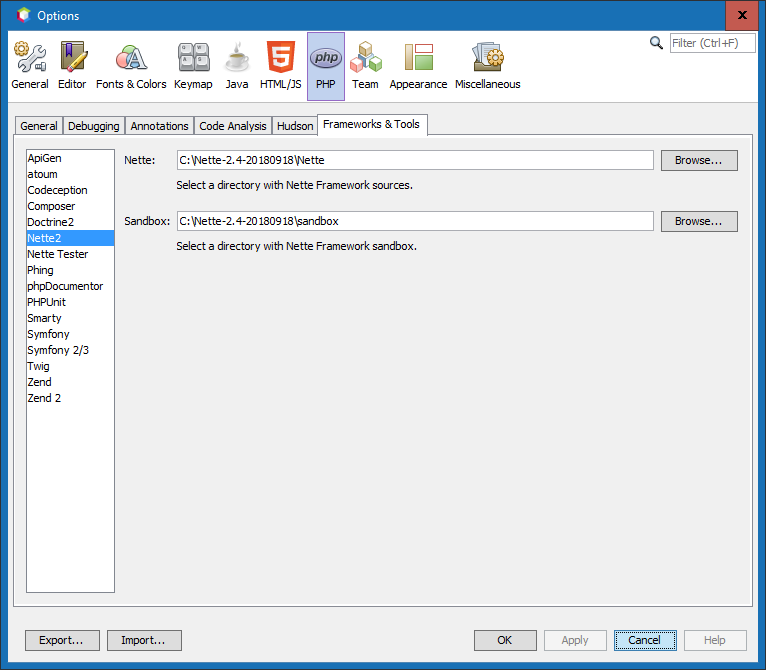Select Twig in the frameworks list
The width and height of the screenshot is (766, 670).
[x=70, y=366]
